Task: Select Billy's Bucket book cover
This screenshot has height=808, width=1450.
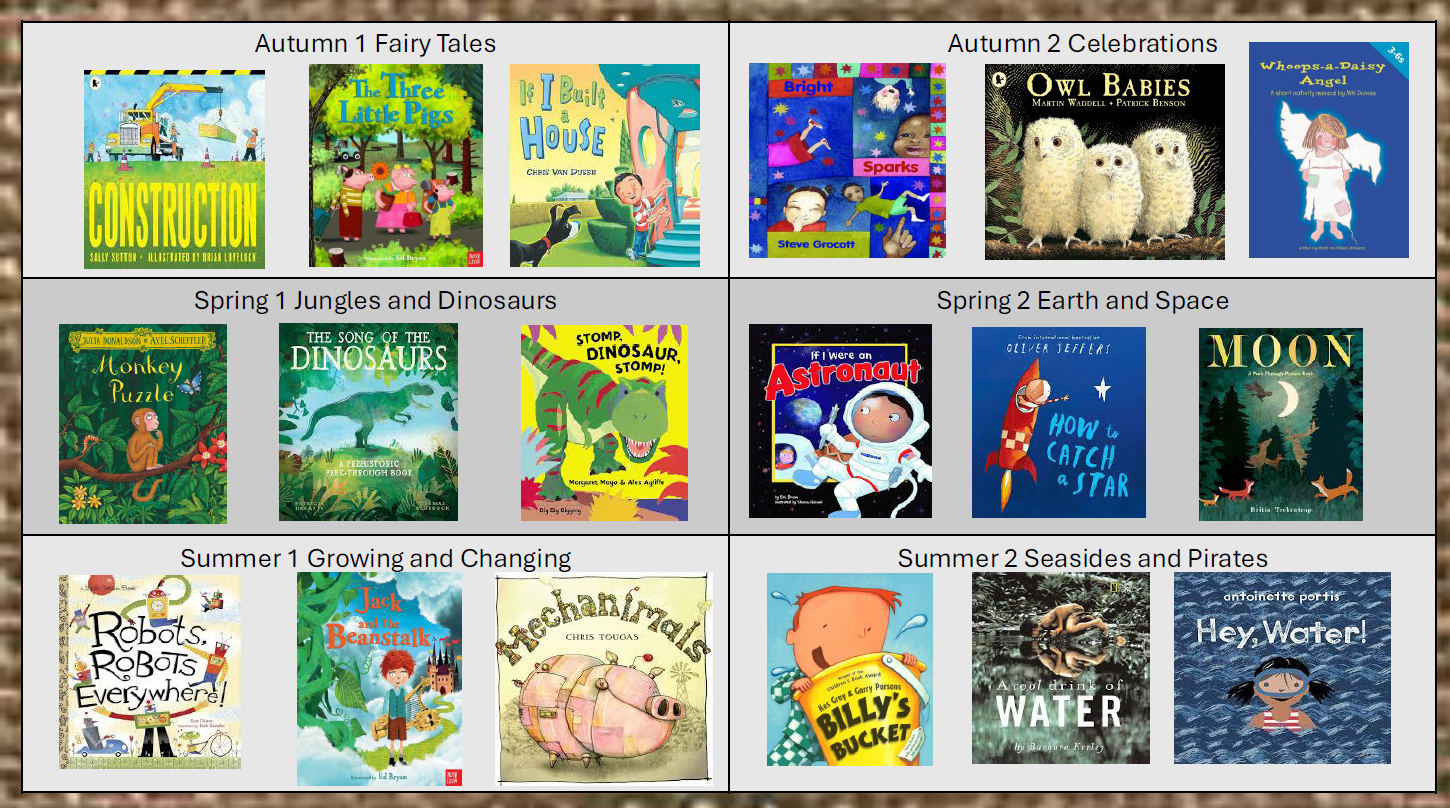Action: click(850, 670)
